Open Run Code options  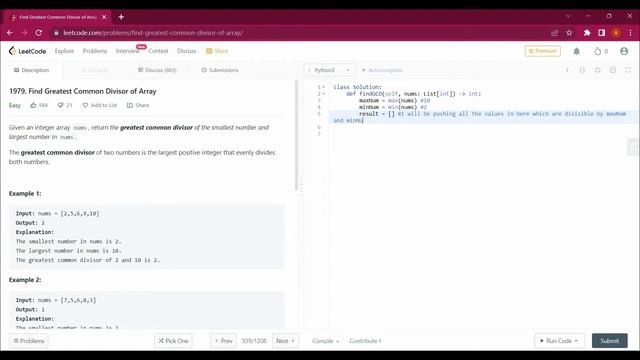point(559,341)
